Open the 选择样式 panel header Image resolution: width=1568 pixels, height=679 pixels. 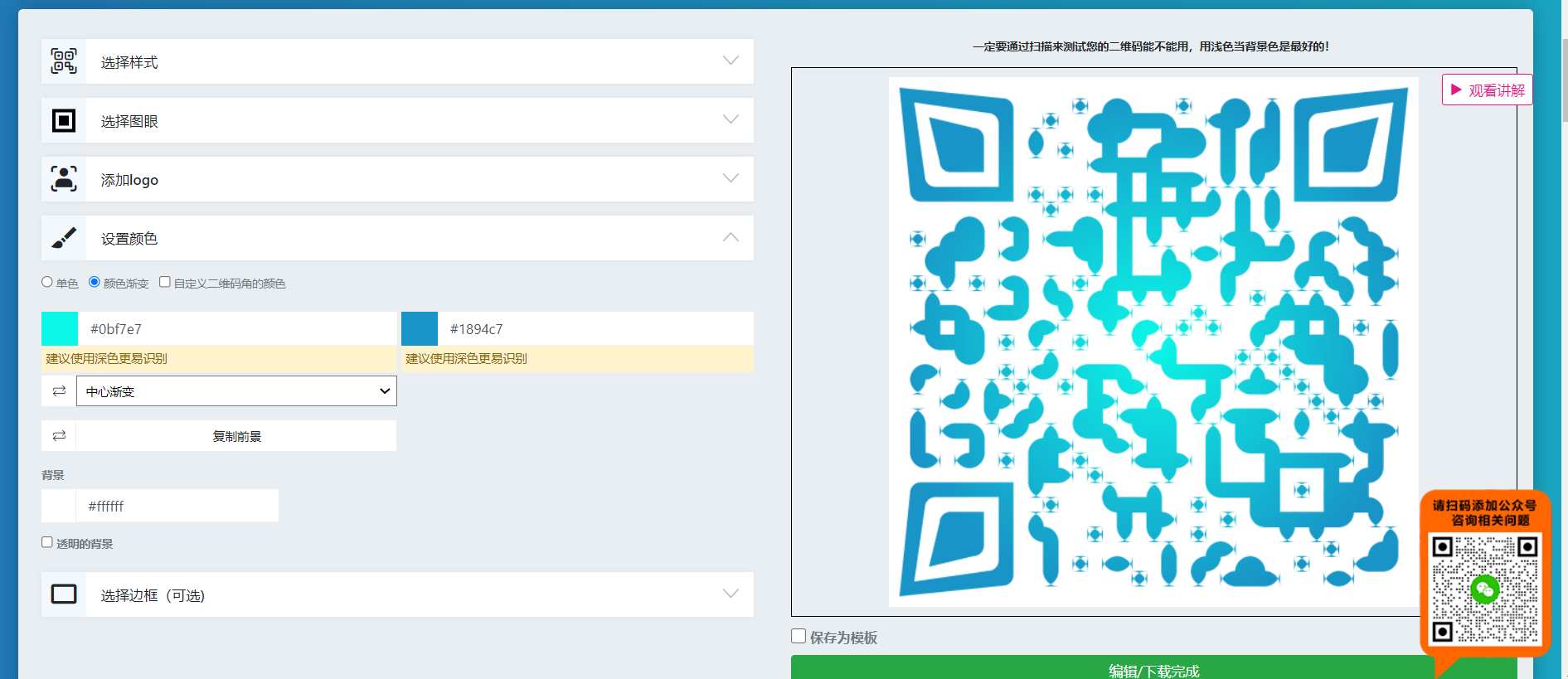[x=397, y=61]
